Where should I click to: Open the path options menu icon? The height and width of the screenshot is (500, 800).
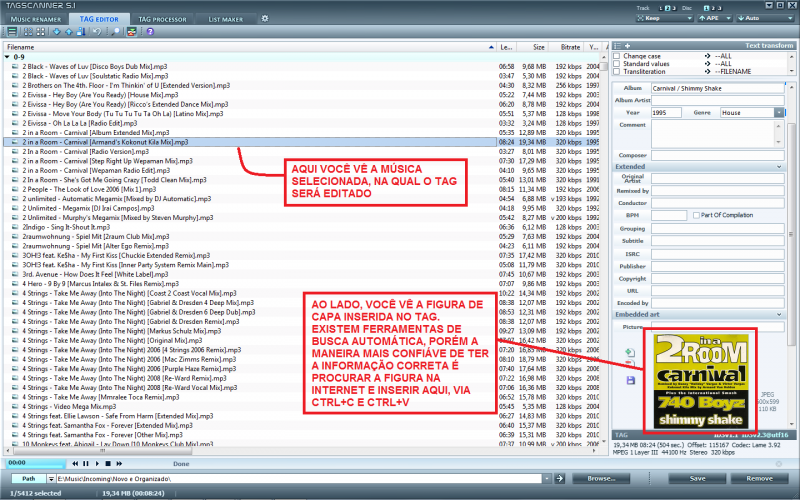coord(51,479)
